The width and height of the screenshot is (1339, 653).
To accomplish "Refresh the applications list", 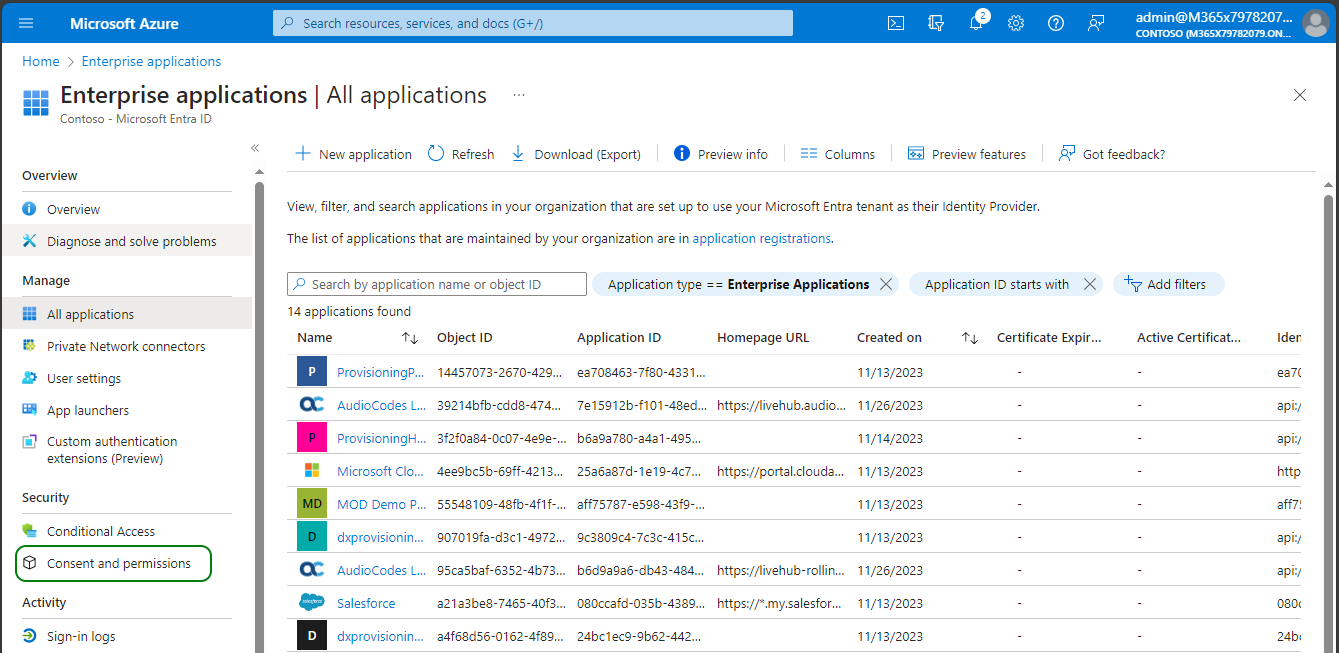I will (x=461, y=154).
